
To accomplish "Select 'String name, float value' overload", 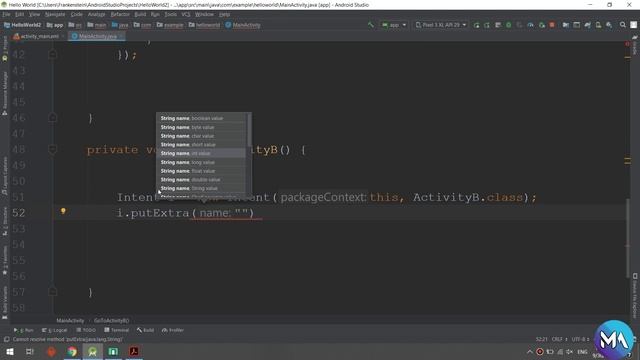I will pyautogui.click(x=202, y=171).
